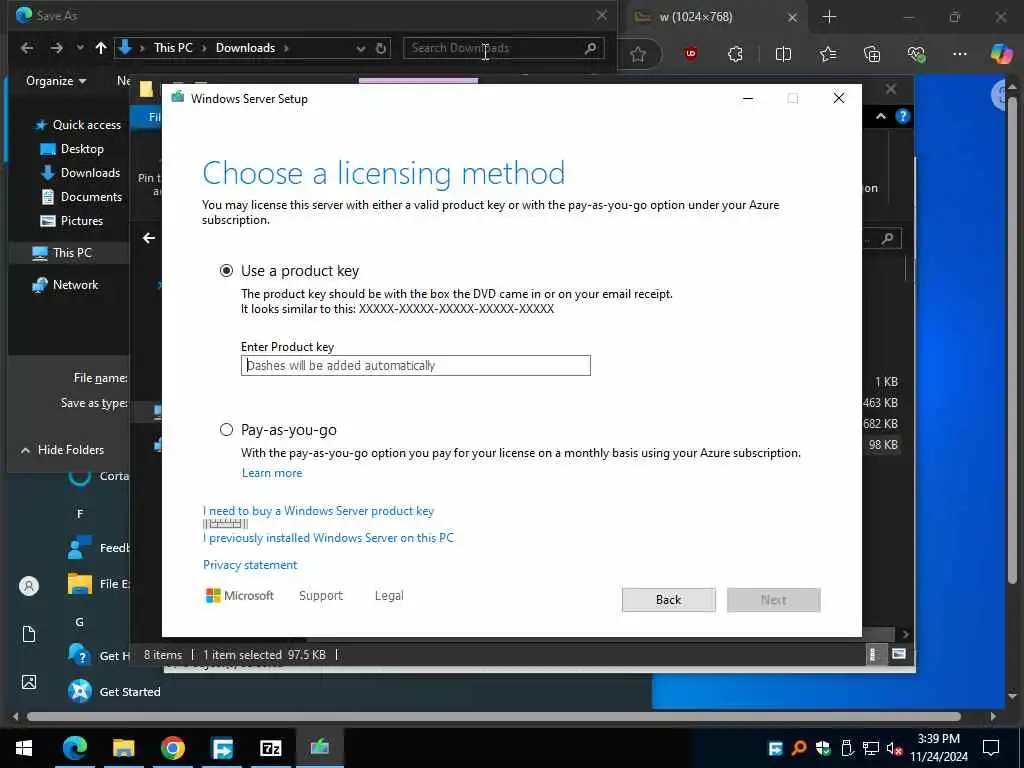The width and height of the screenshot is (1024, 768).
Task: Open the Documents icon in Start menu rail
Action: pos(29,634)
